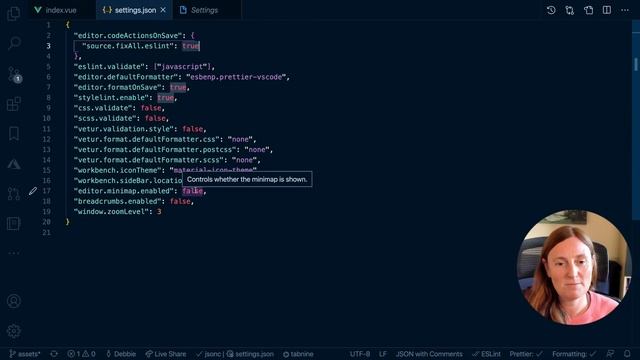Viewport: 640px width, 360px height.
Task: Change LF end of line sequence
Action: [x=382, y=354]
